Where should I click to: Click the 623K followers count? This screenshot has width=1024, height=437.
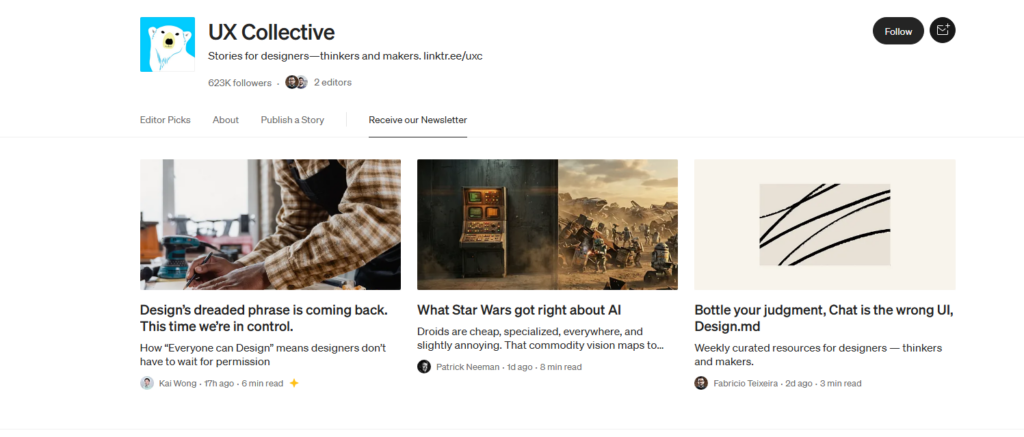240,83
